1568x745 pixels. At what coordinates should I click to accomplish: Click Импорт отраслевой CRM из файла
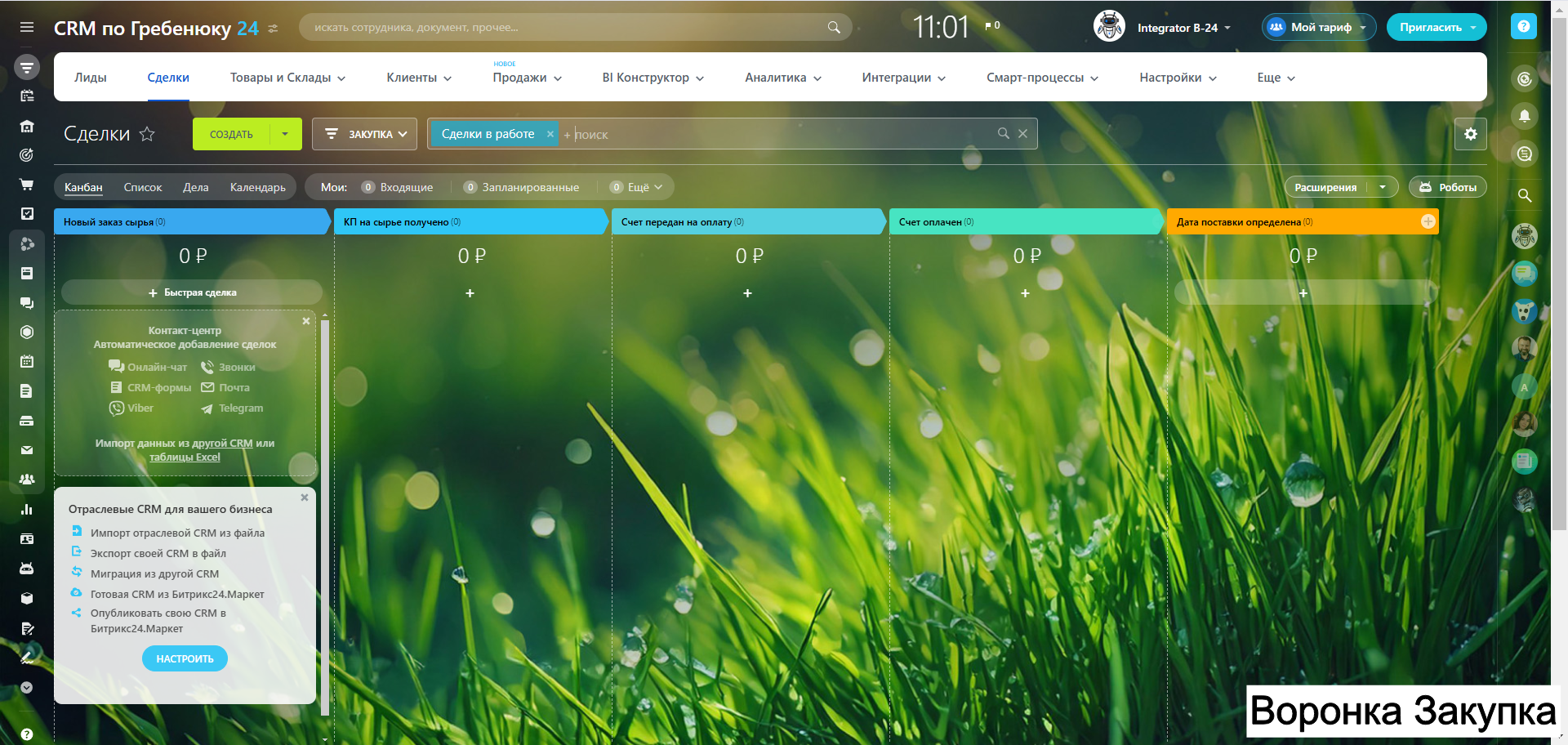[177, 533]
